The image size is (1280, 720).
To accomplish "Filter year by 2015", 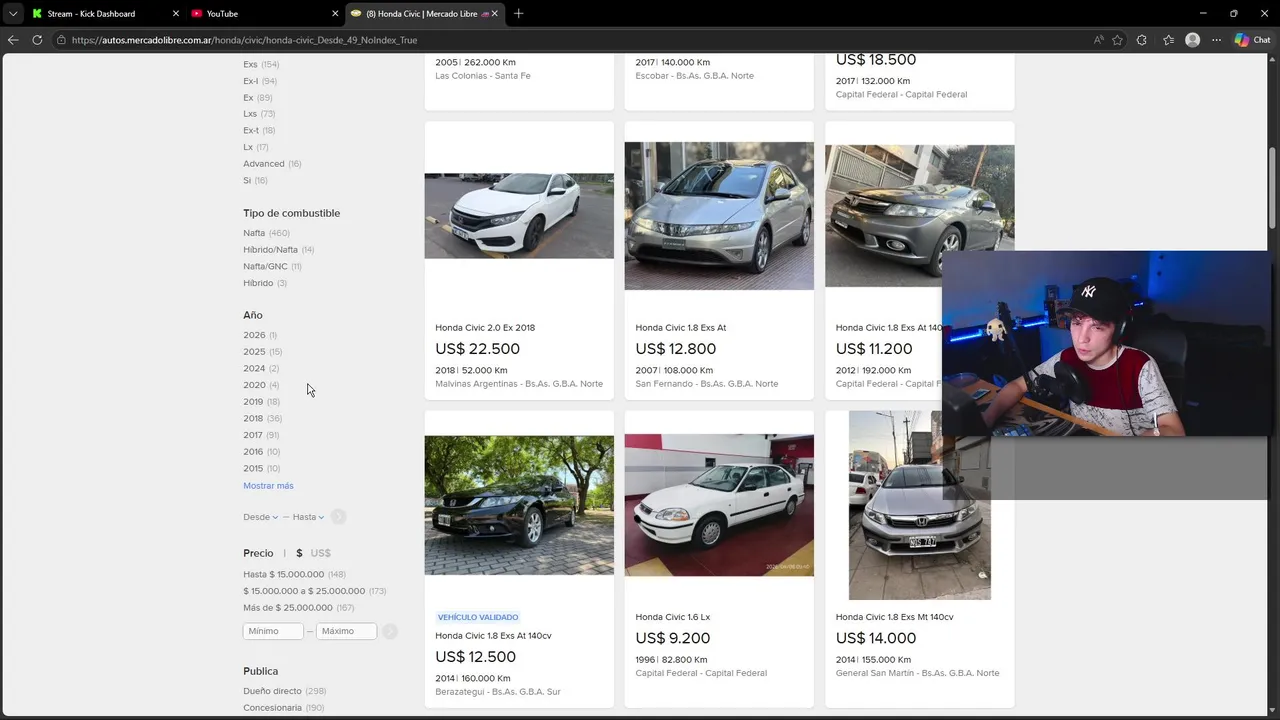I will coord(261,468).
